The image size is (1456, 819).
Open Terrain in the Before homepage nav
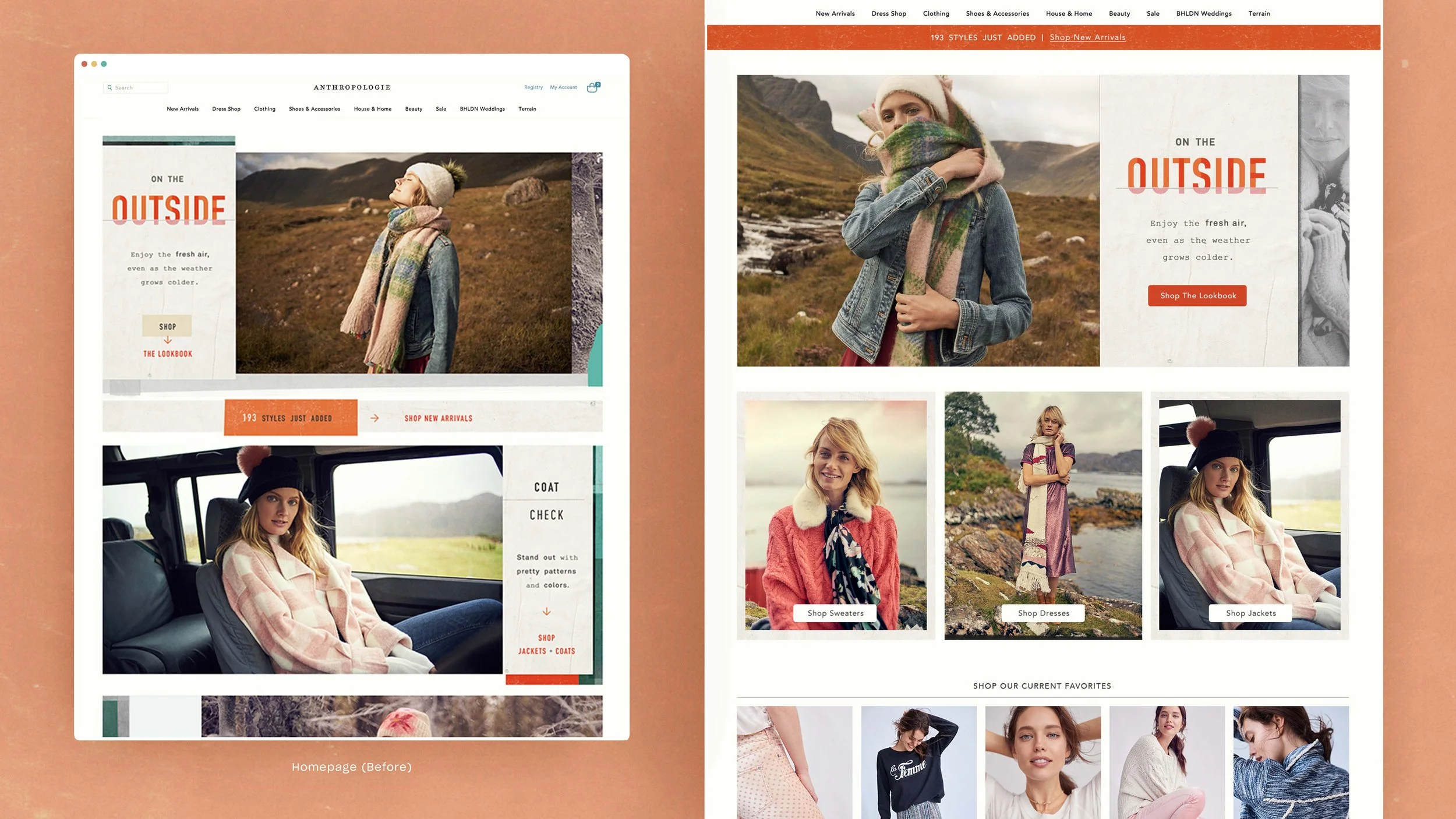point(527,109)
